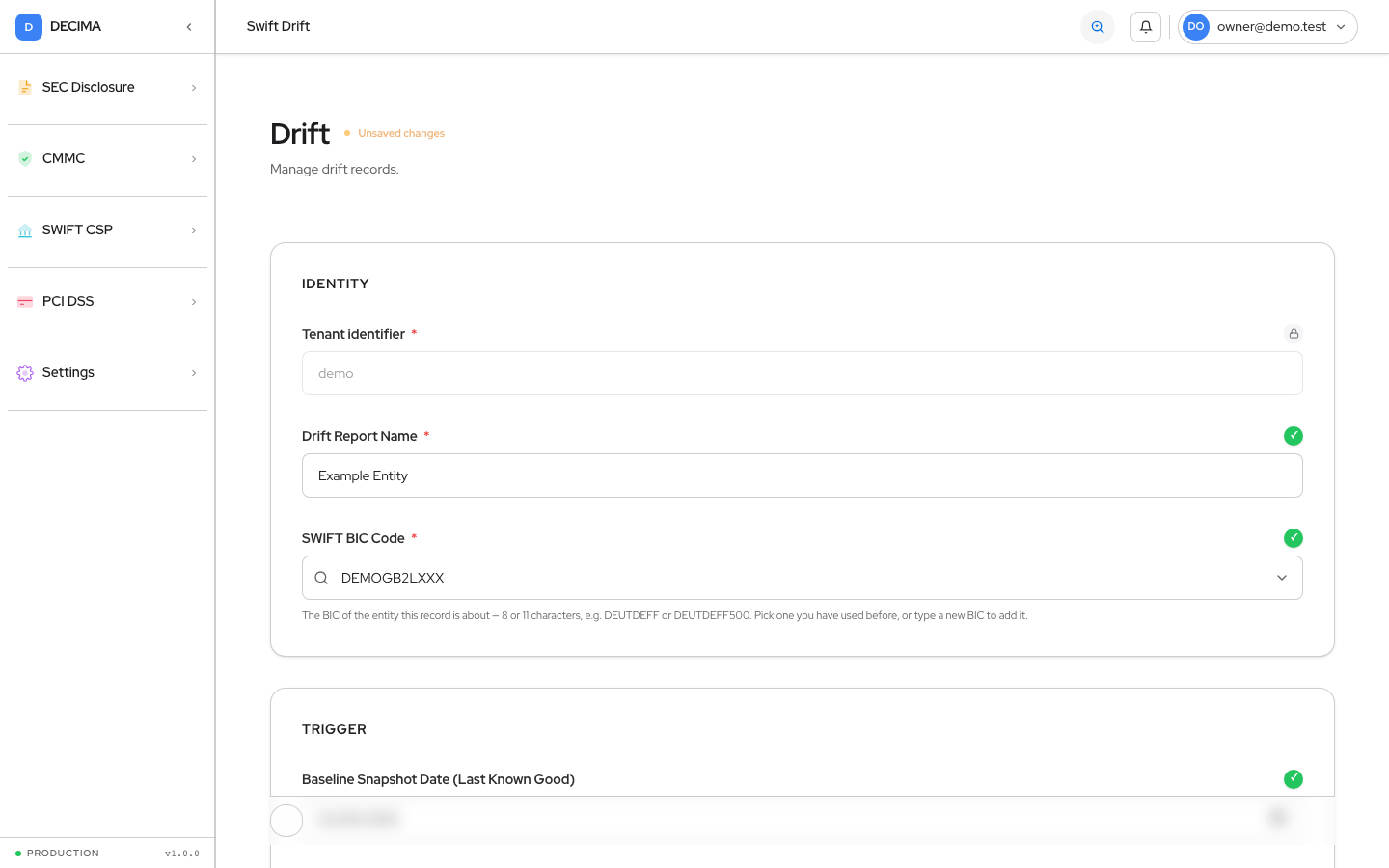Open the SWIFT BIC Code dropdown arrow
This screenshot has height=868, width=1389.
(x=1282, y=578)
